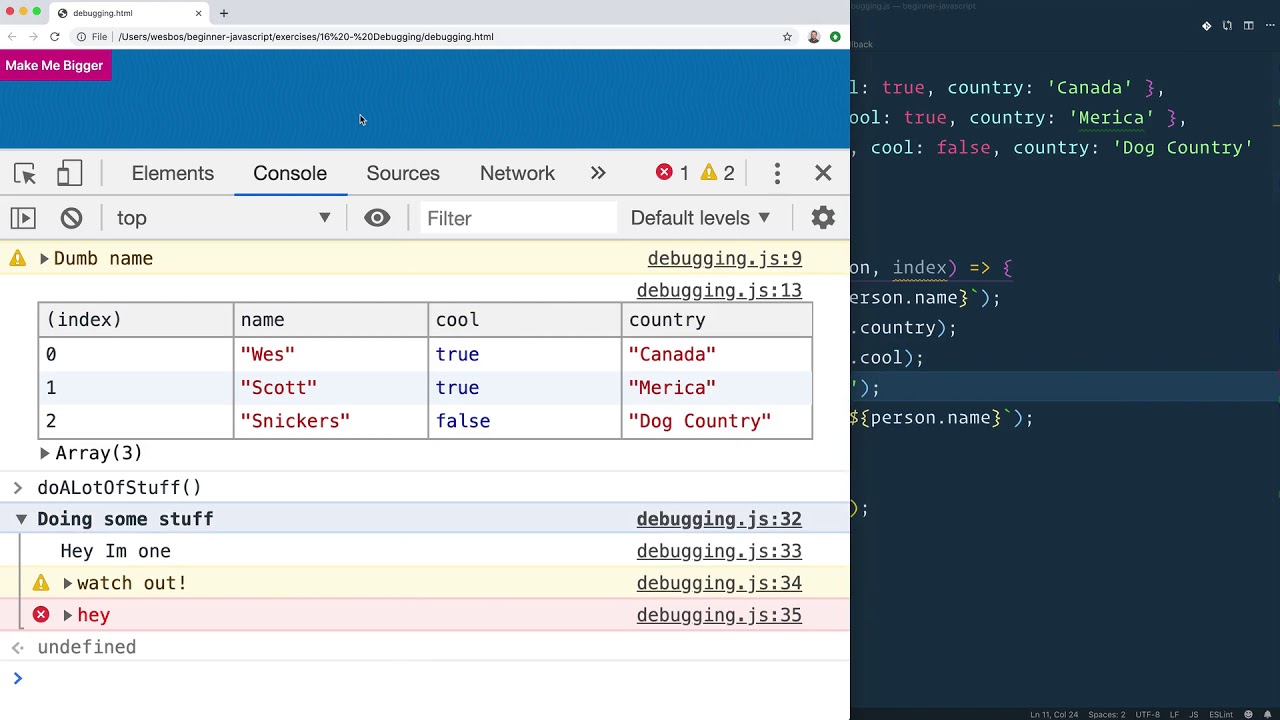
Task: Open the Chrome profile avatar
Action: (813, 37)
